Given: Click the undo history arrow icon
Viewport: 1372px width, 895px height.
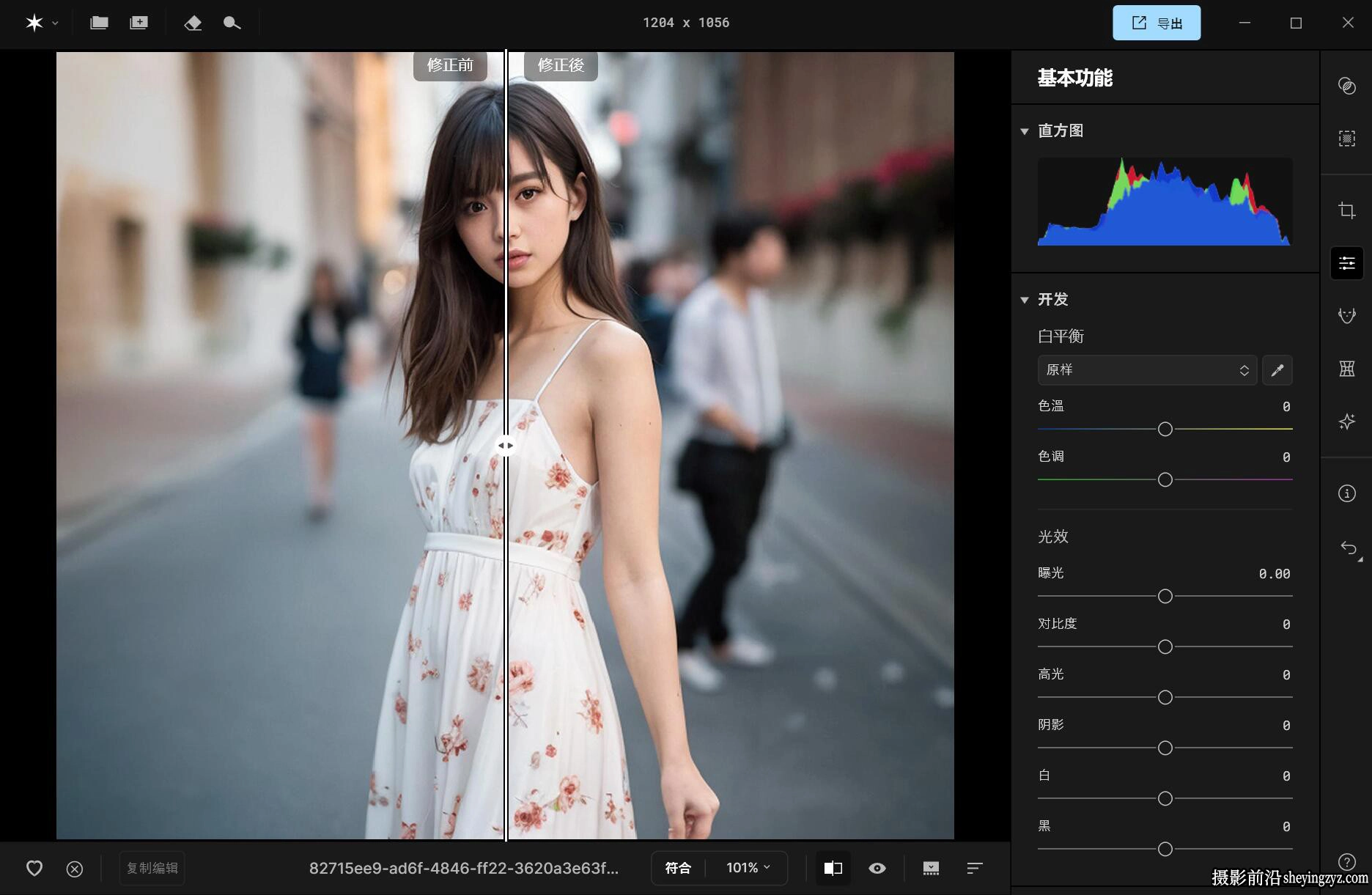Looking at the screenshot, I should pyautogui.click(x=1349, y=548).
